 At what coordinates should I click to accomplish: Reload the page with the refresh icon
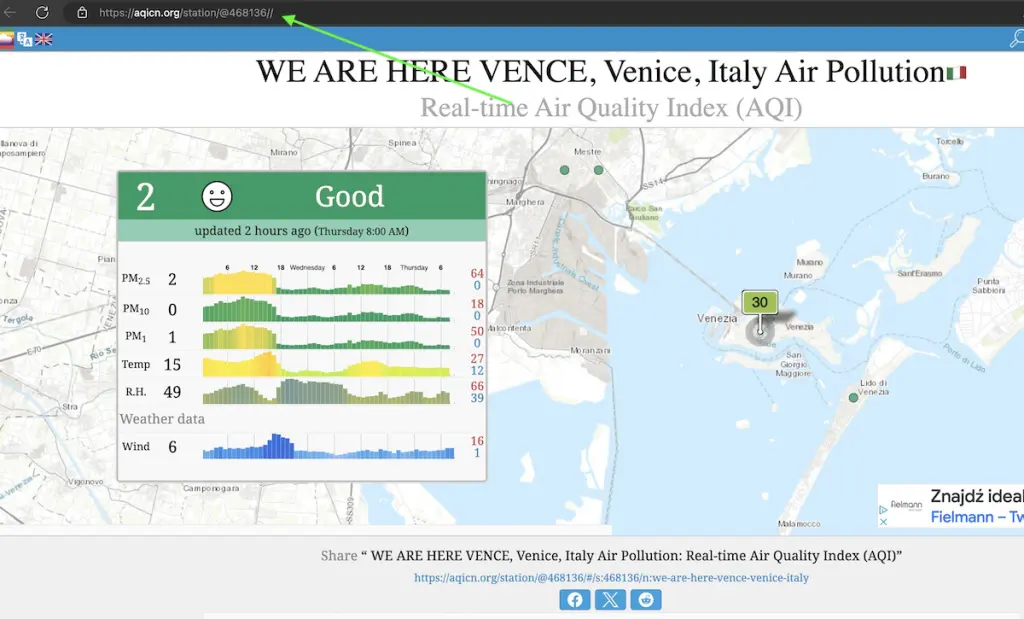[x=42, y=13]
